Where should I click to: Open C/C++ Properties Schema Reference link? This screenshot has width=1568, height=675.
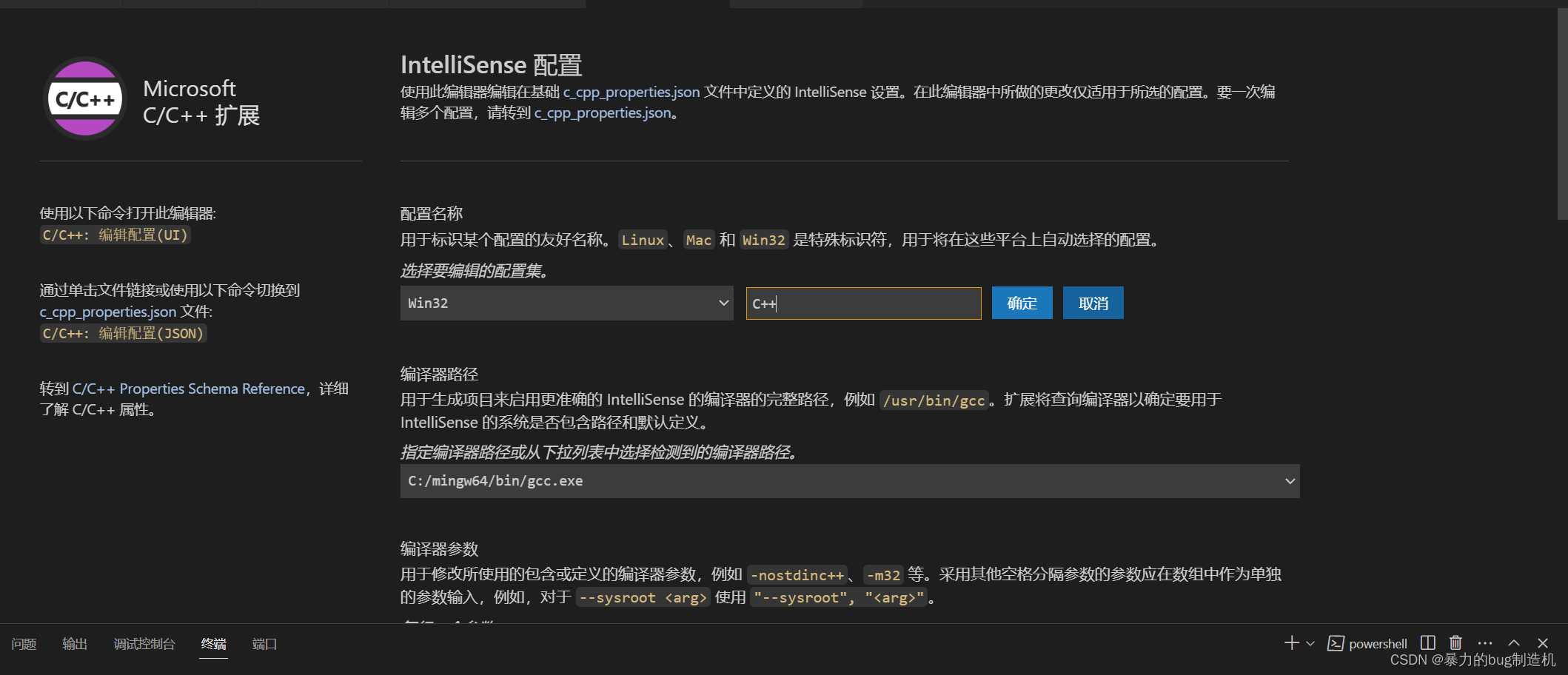click(x=189, y=389)
